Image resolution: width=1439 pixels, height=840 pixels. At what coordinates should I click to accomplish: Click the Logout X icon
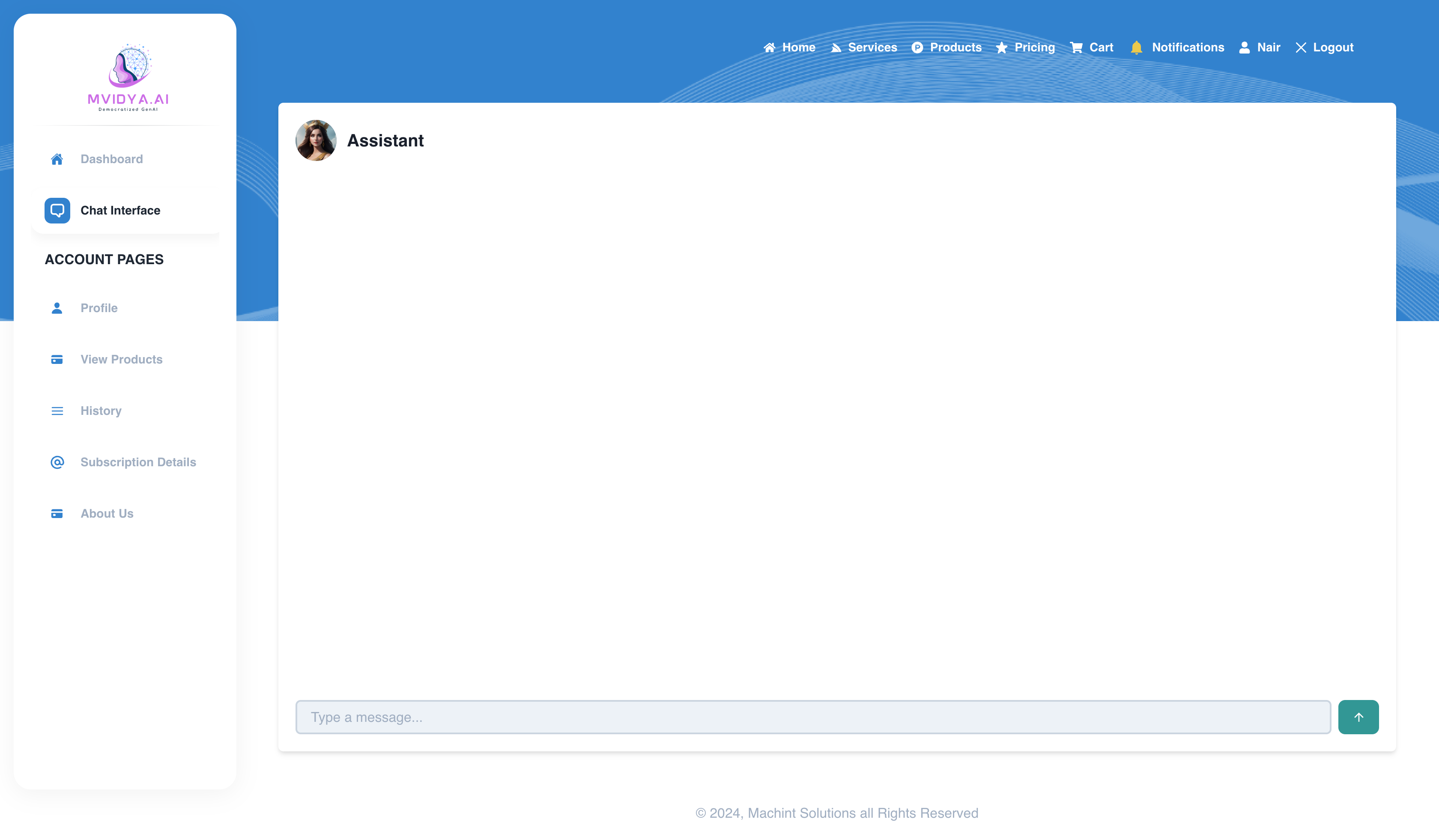1301,48
